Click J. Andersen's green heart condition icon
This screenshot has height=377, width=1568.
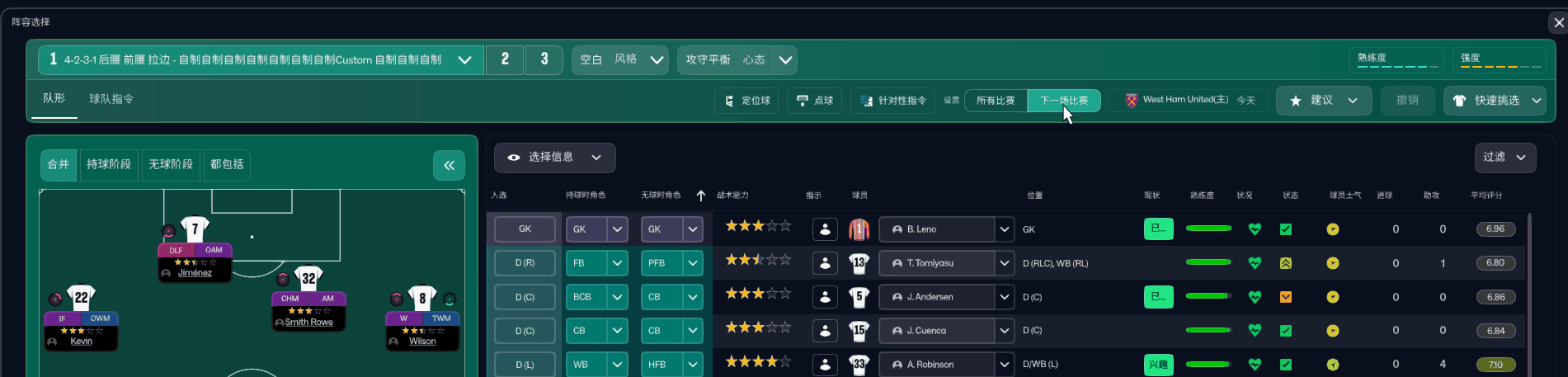click(1255, 297)
